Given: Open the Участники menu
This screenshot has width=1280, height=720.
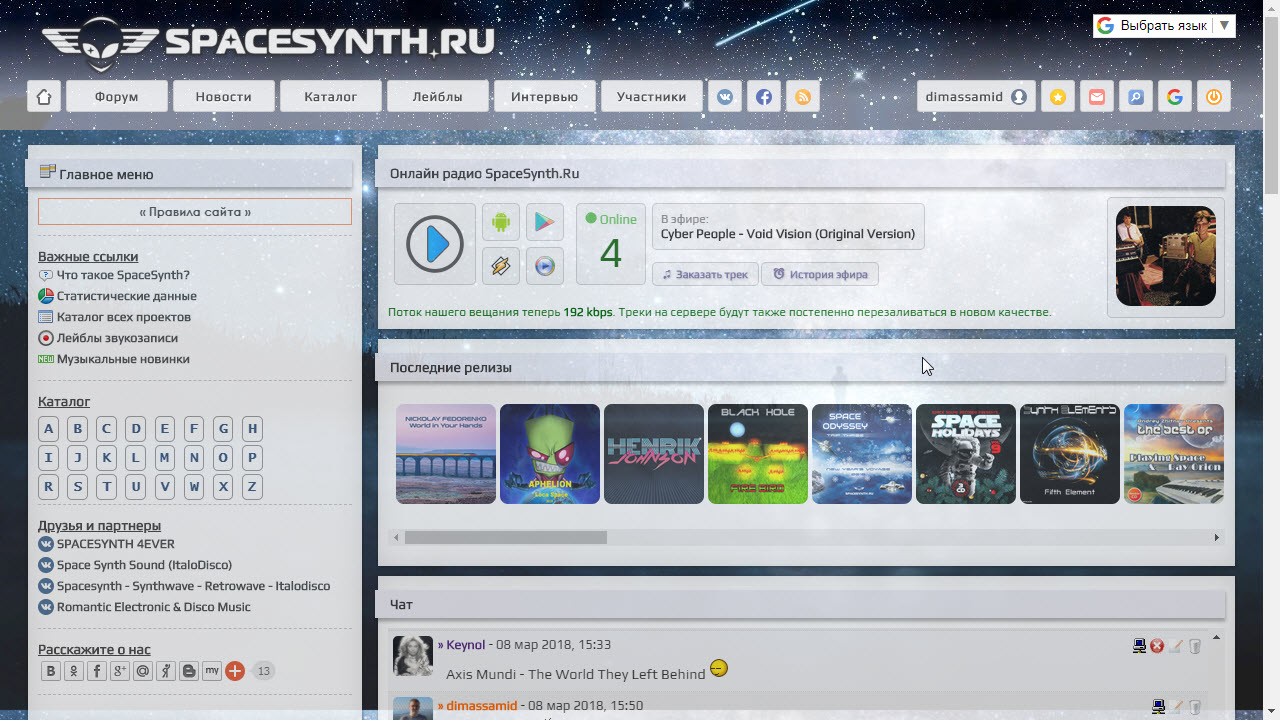Looking at the screenshot, I should click(x=652, y=97).
